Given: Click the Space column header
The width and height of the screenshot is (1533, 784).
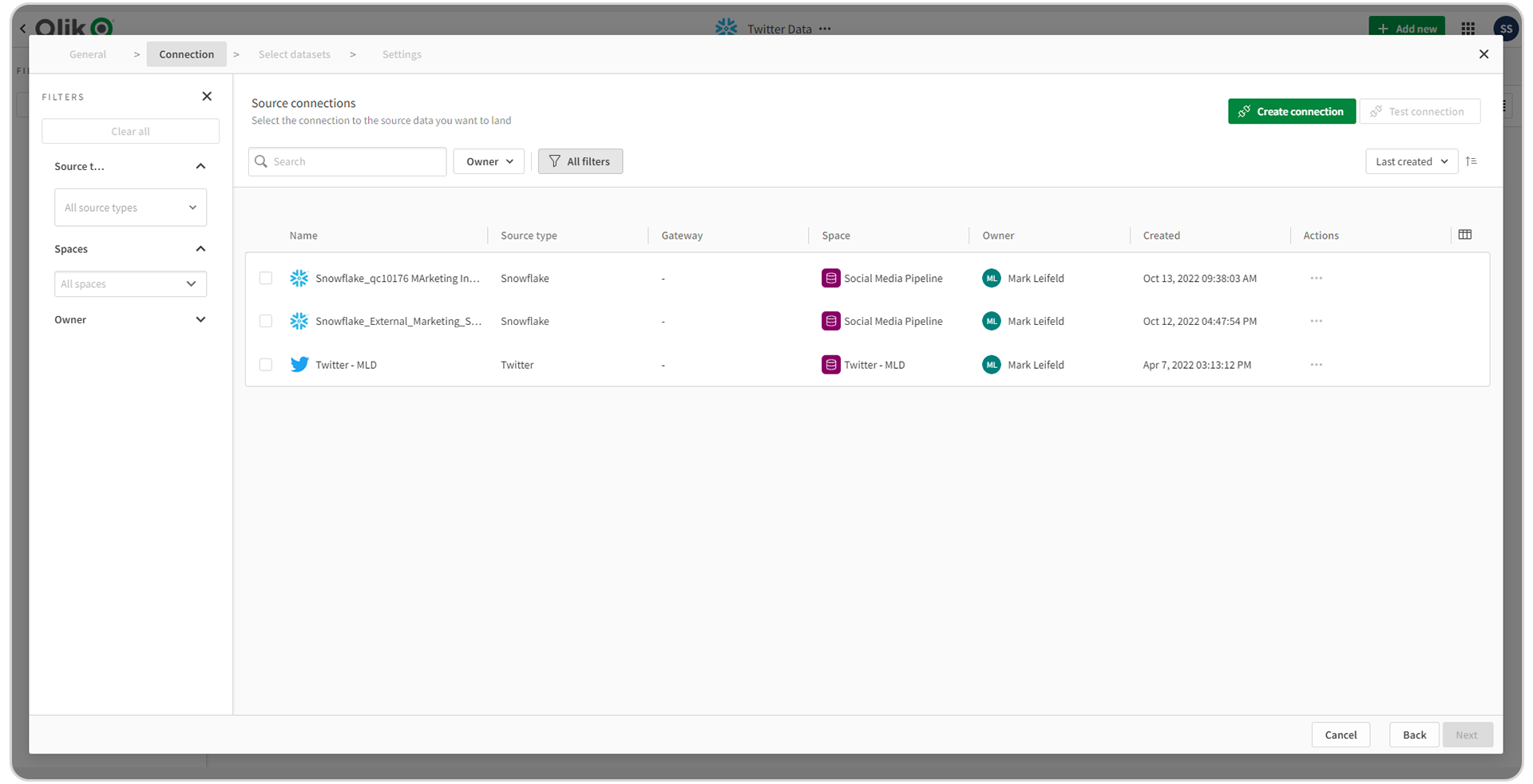Looking at the screenshot, I should tap(836, 236).
